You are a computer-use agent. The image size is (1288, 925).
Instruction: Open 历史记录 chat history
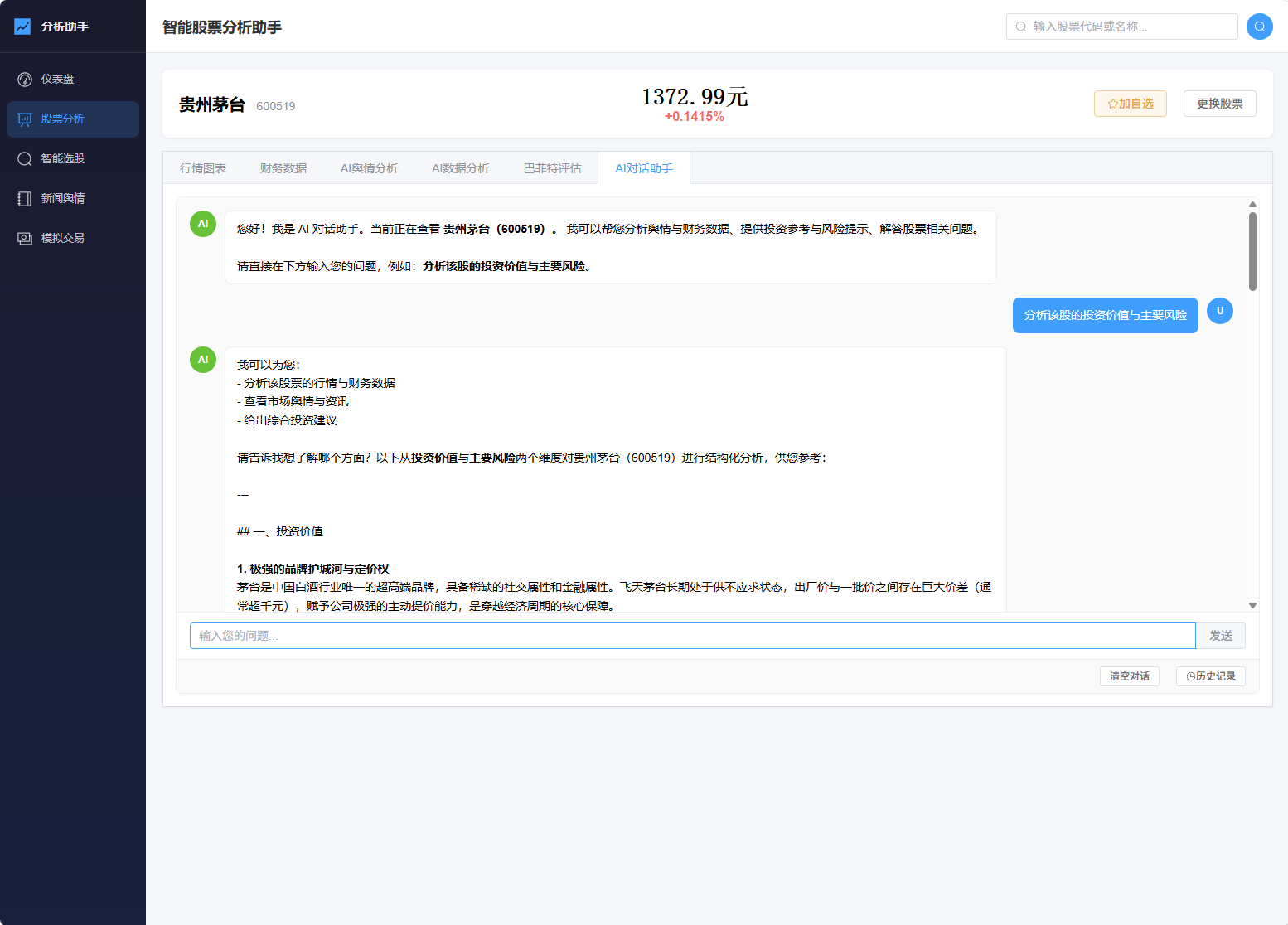[x=1211, y=676]
